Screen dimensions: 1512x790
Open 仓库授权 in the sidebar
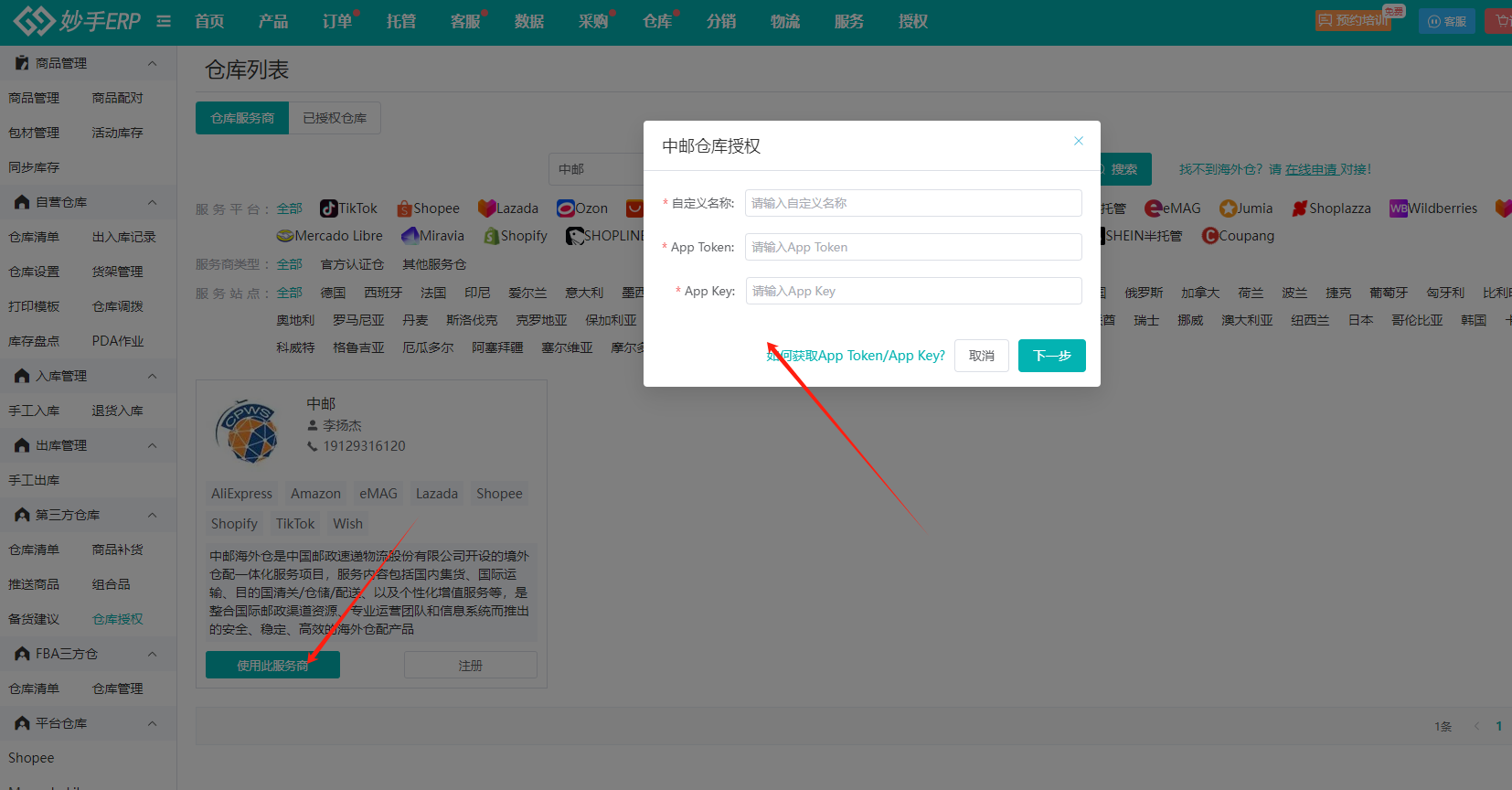click(x=118, y=619)
